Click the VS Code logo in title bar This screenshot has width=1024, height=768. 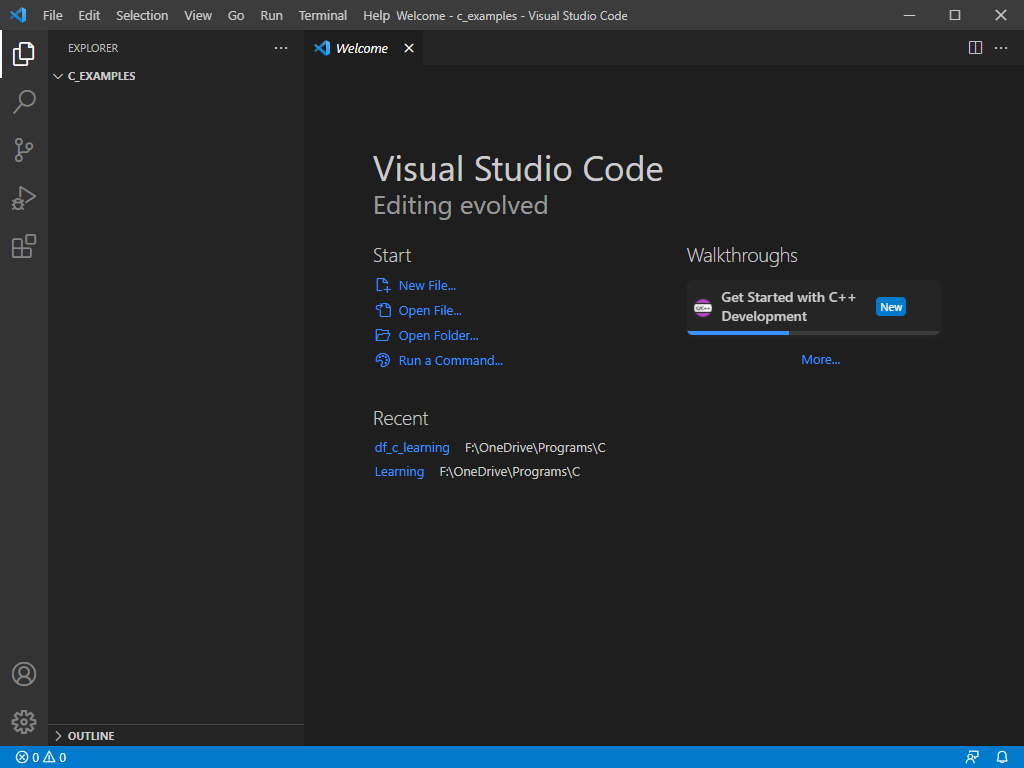[18, 15]
